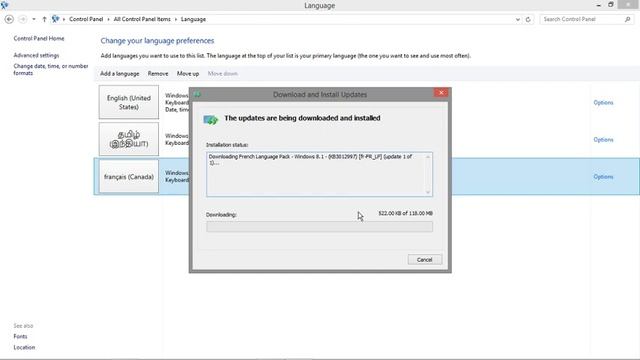Open Options for Tamil language
The image size is (640, 360).
(x=603, y=140)
